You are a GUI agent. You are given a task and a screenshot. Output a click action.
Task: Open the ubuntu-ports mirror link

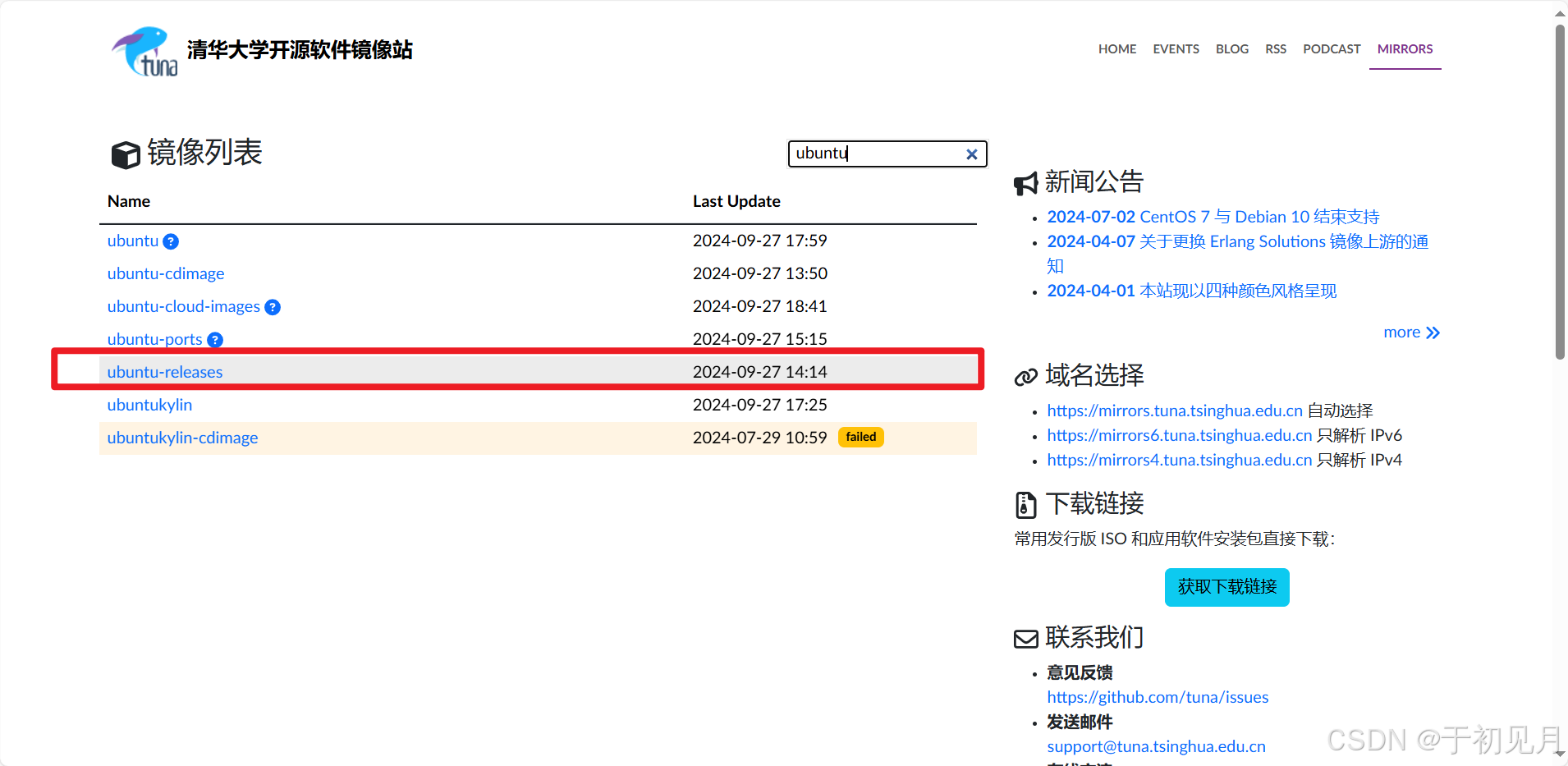click(x=154, y=339)
